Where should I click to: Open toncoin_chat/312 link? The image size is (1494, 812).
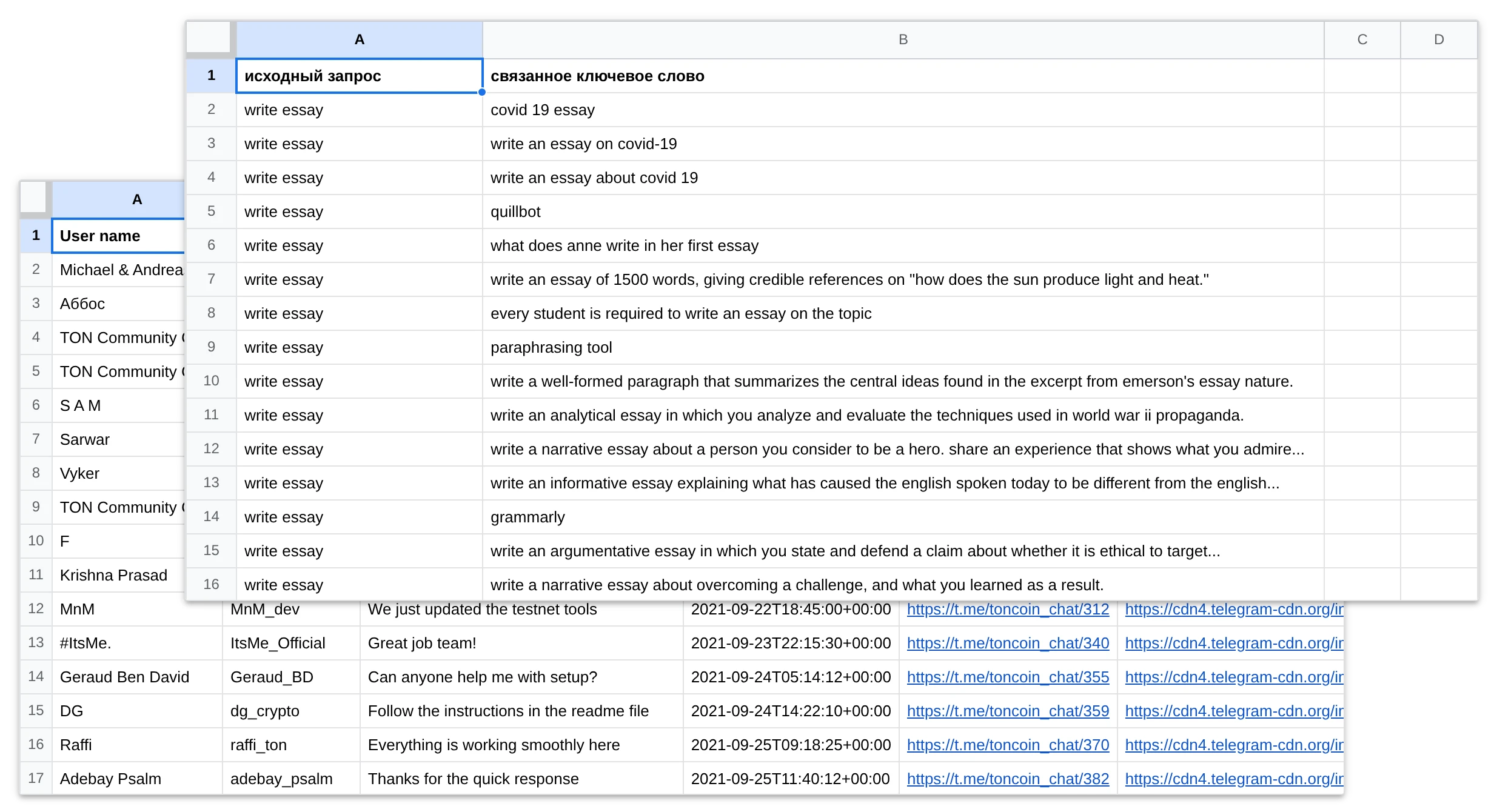tap(1008, 609)
